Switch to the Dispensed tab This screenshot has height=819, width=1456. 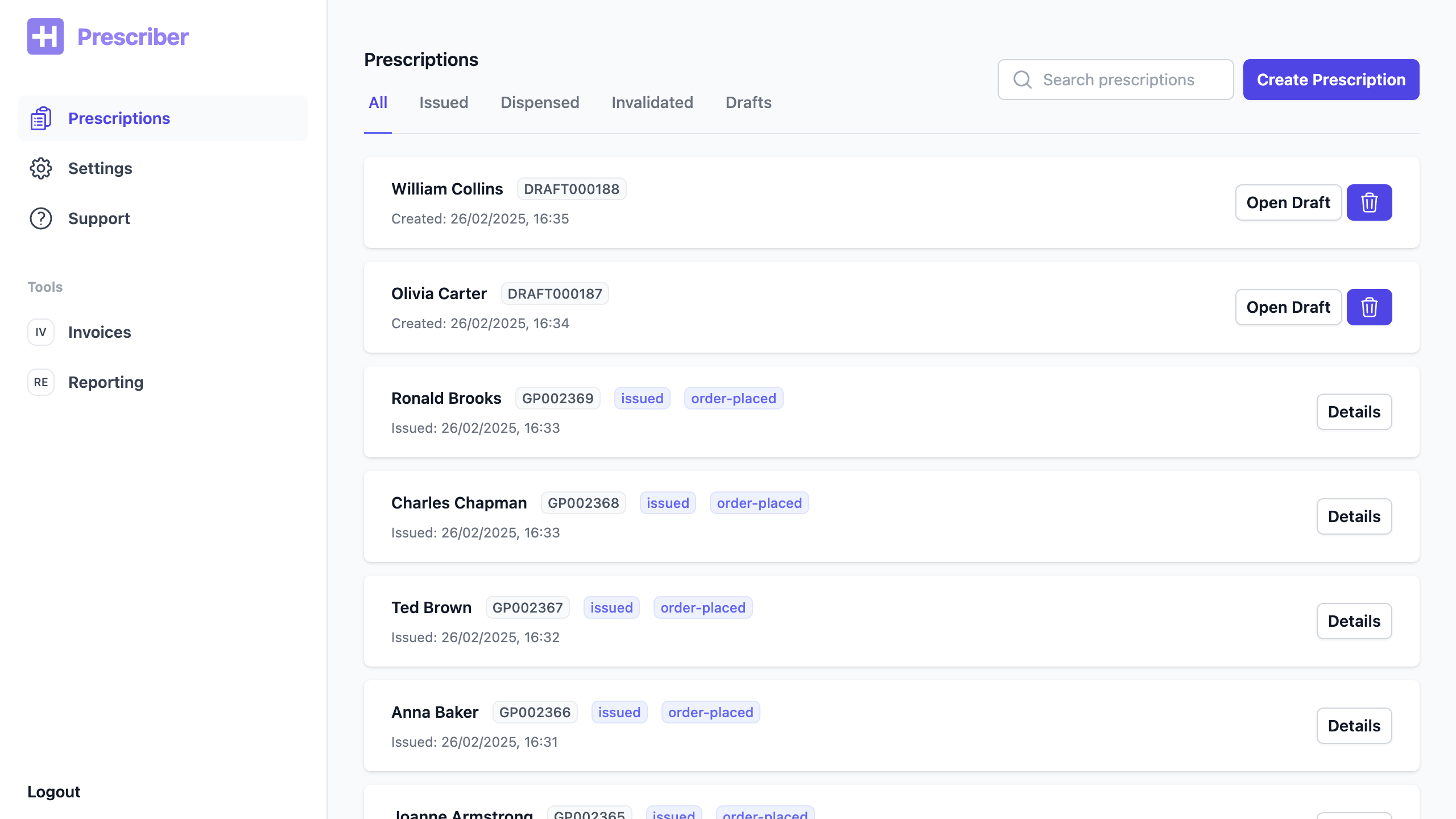tap(540, 102)
